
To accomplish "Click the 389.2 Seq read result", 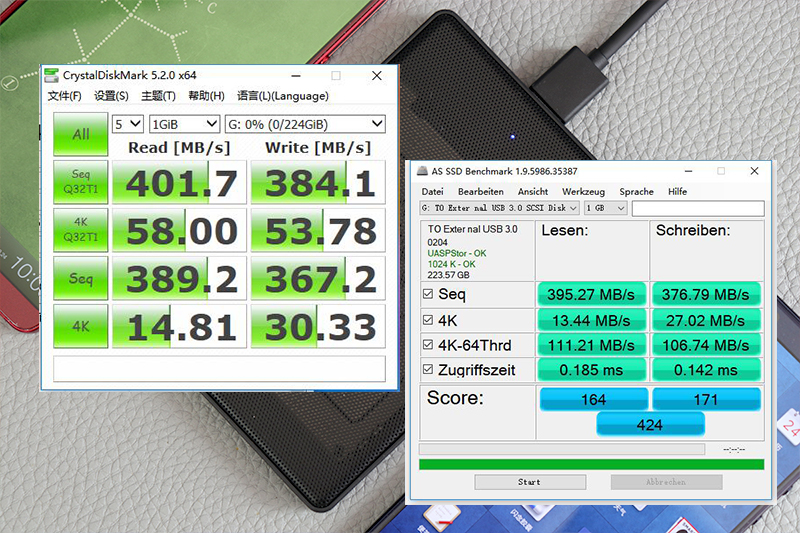I will click(x=180, y=278).
